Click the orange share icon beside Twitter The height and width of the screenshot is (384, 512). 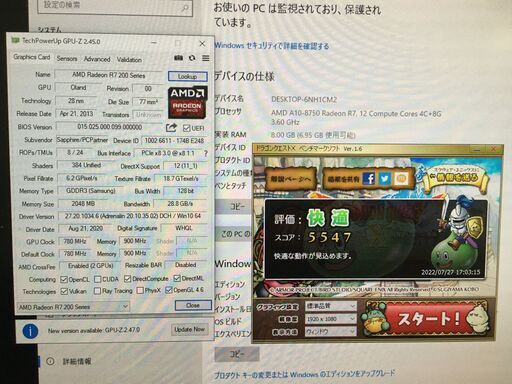click(x=401, y=179)
